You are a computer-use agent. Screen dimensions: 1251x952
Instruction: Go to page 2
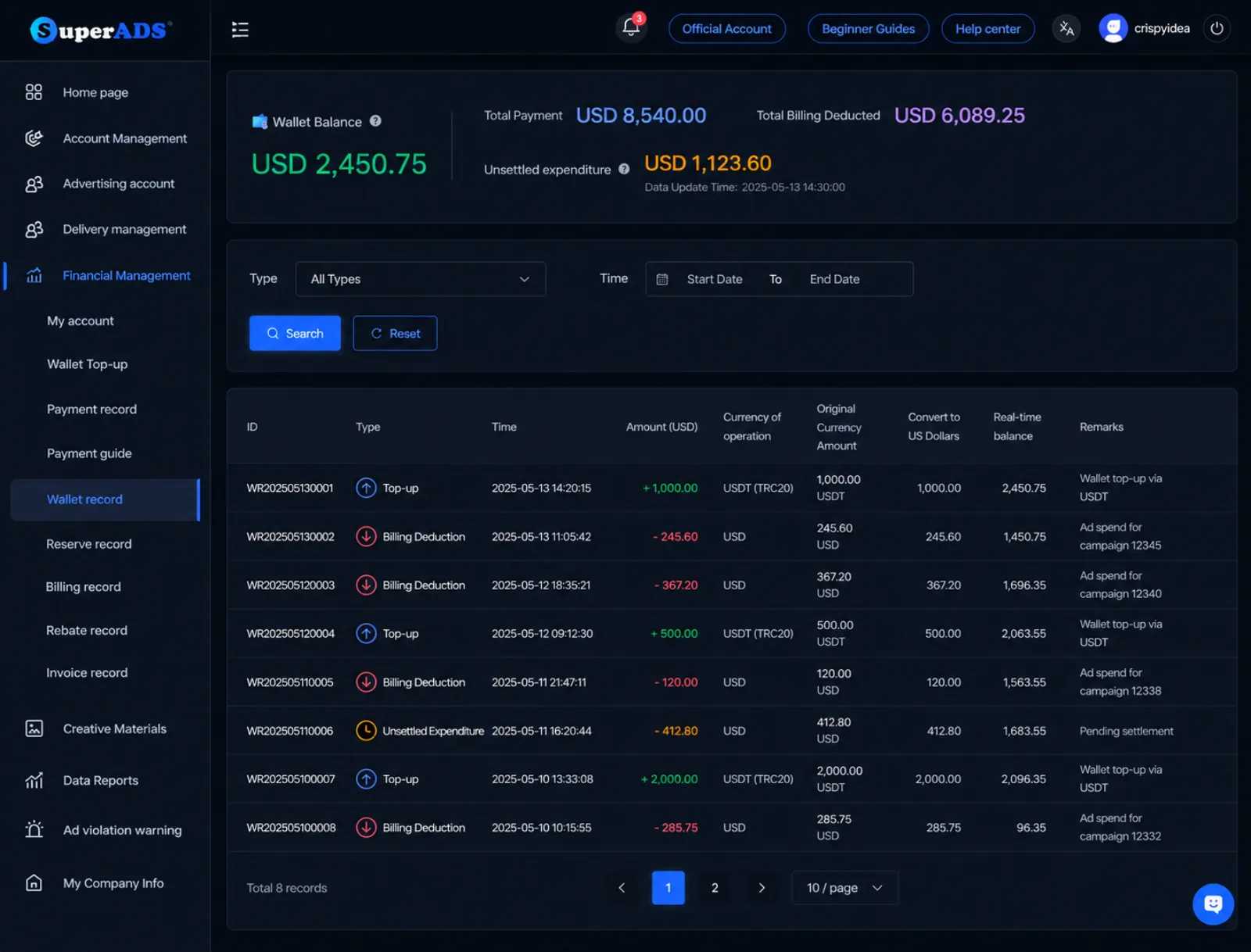coord(715,888)
